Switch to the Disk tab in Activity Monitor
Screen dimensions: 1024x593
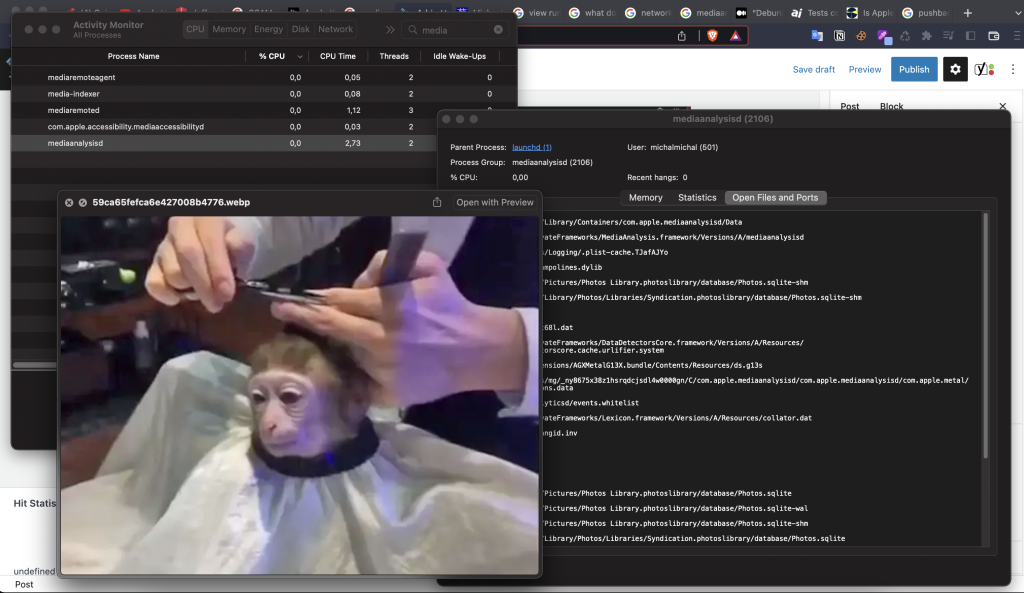pos(301,29)
